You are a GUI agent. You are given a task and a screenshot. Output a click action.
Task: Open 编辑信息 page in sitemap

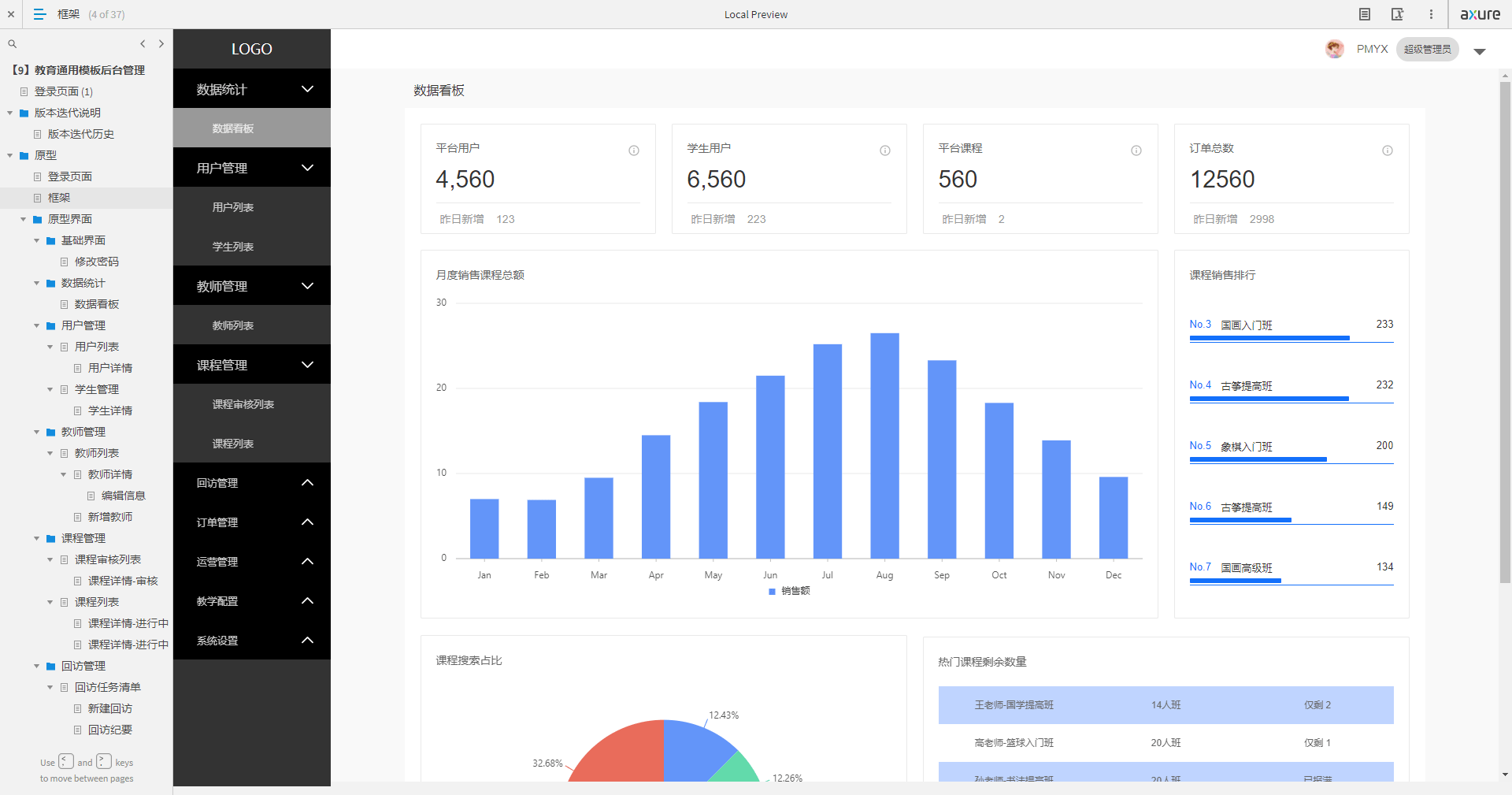pos(123,496)
